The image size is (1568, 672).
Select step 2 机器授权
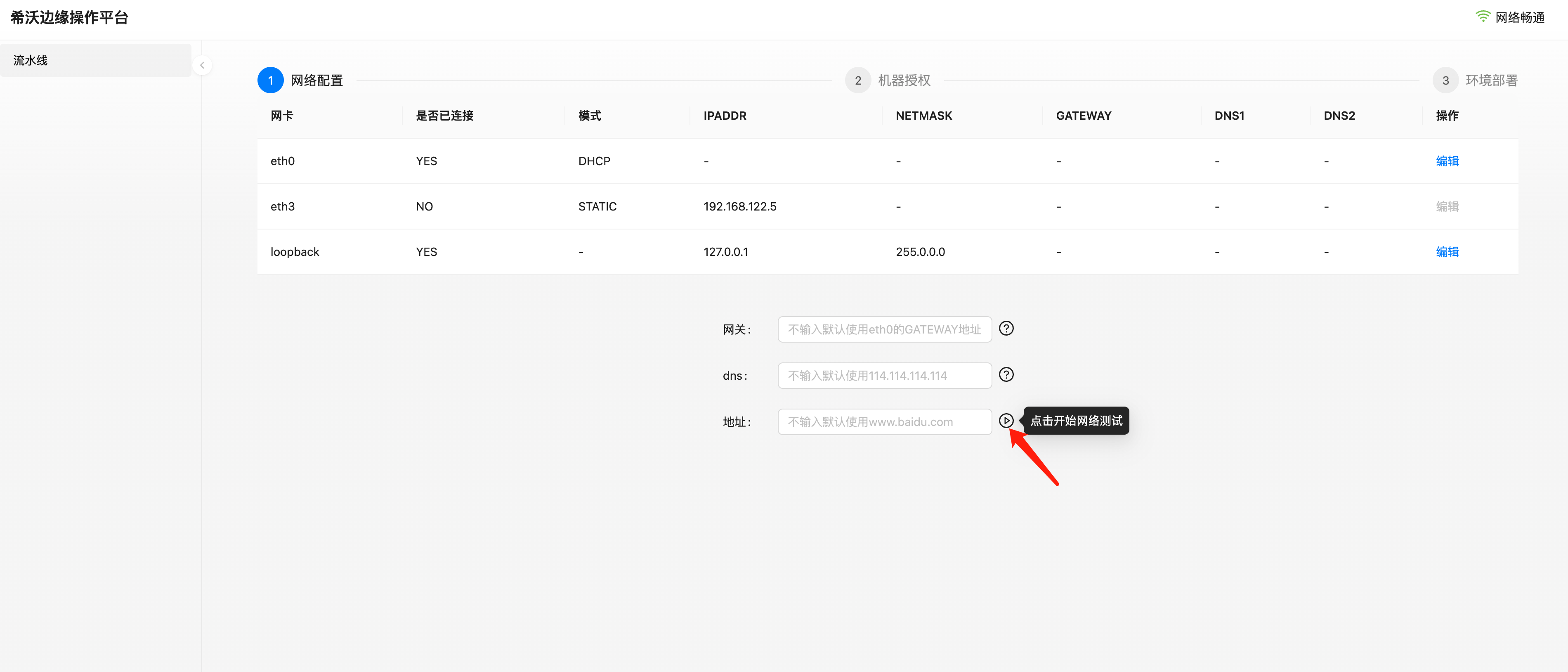click(888, 80)
